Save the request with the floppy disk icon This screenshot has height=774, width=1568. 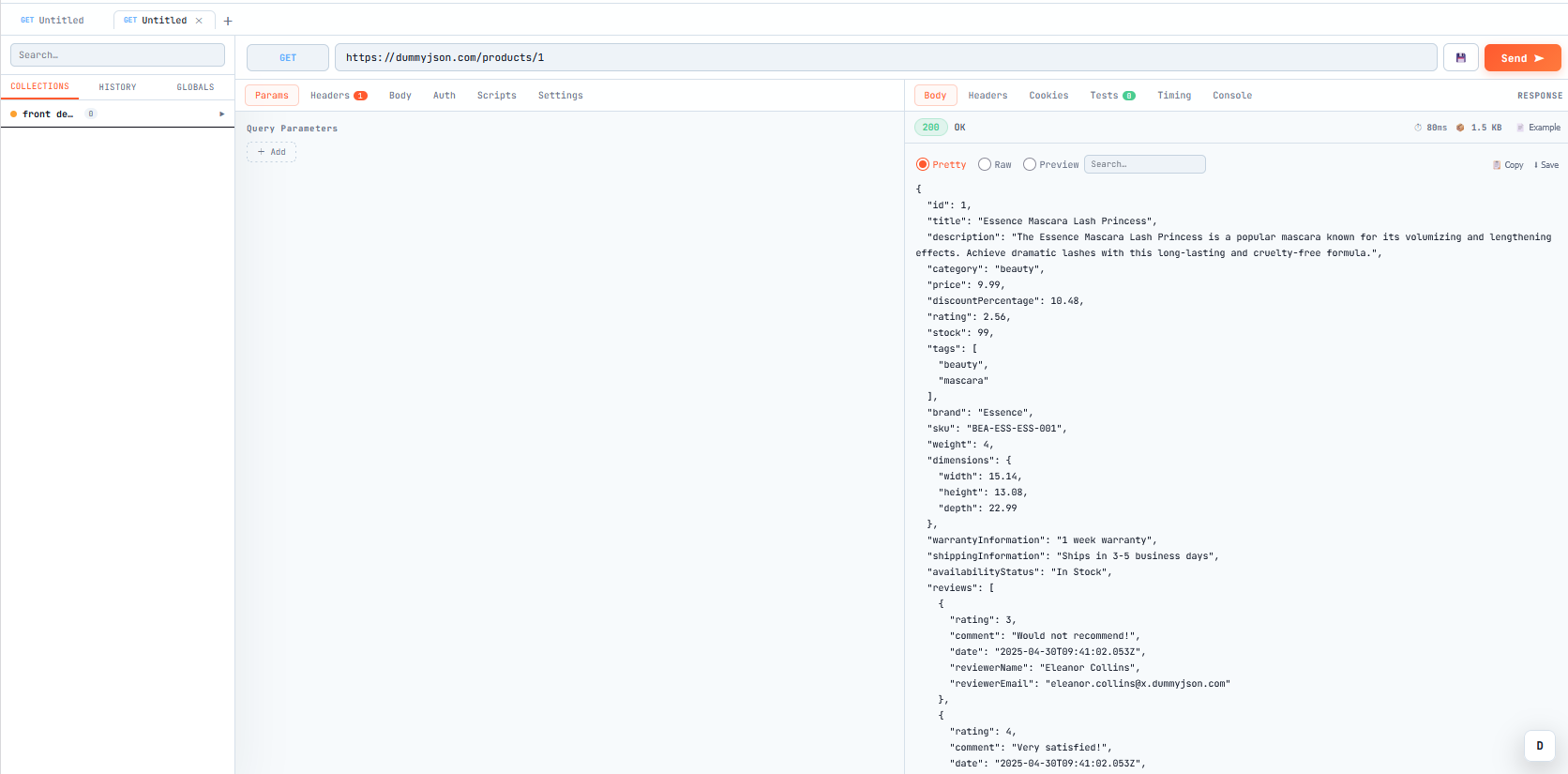click(1460, 57)
